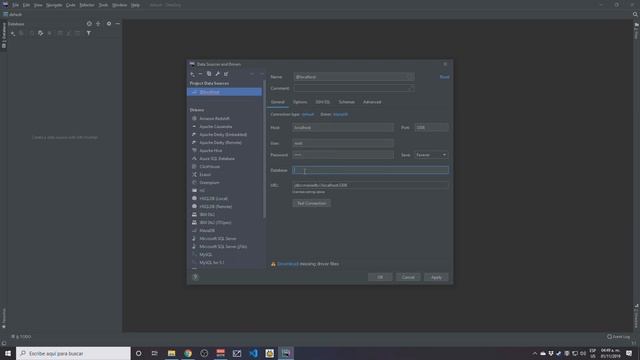Click the Windows Start button
This screenshot has width=640, height=360.
8,353
